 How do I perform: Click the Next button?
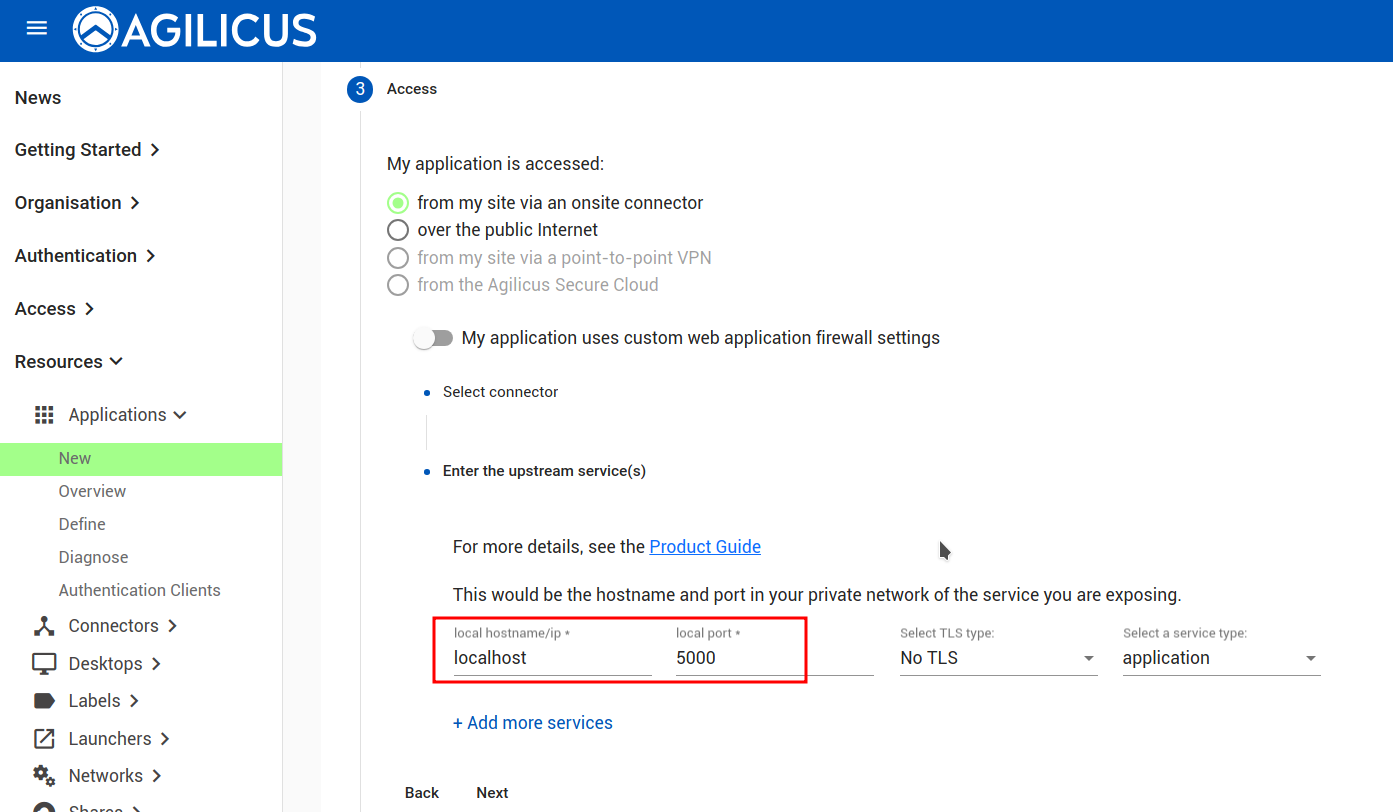(492, 793)
